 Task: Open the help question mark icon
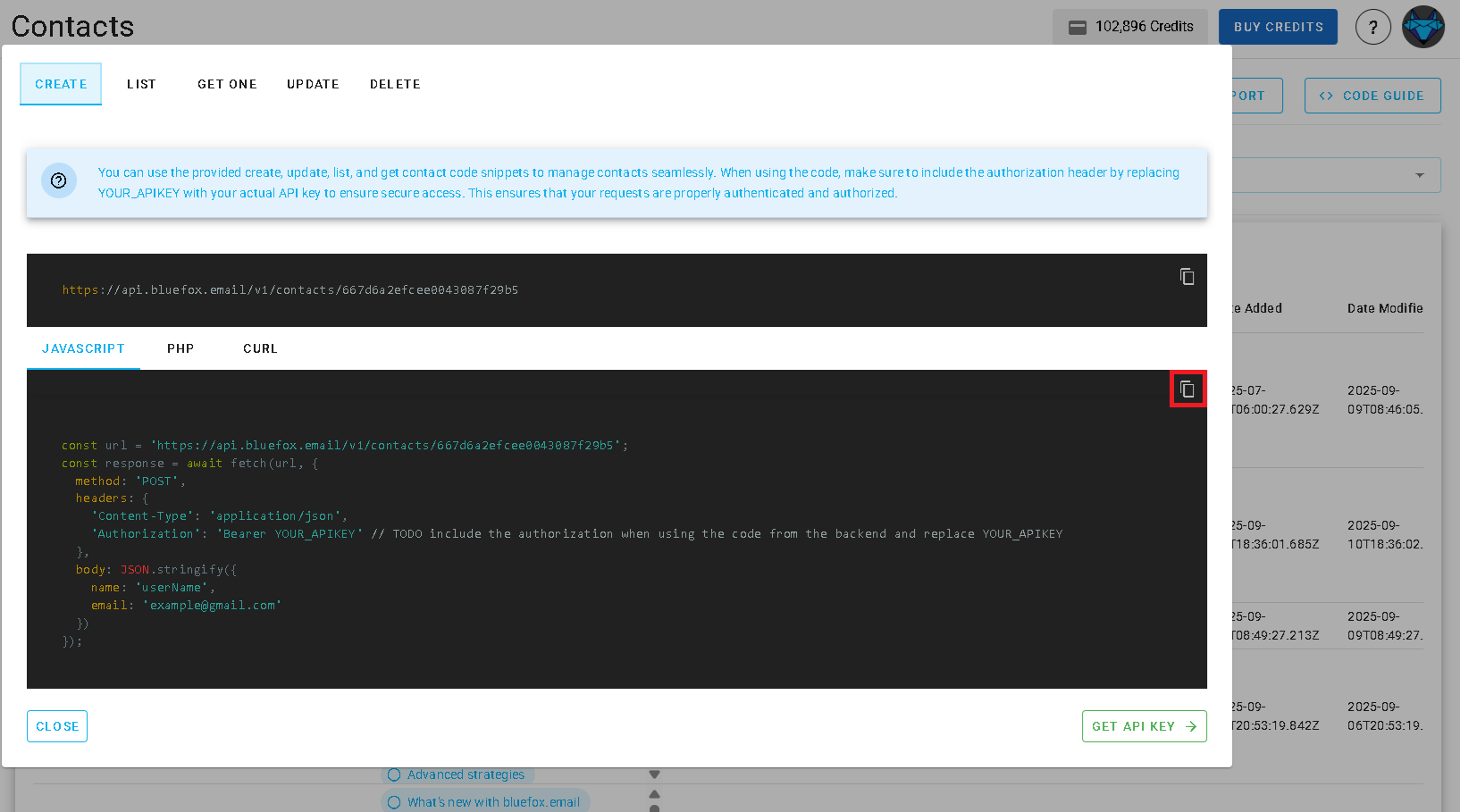1373,27
